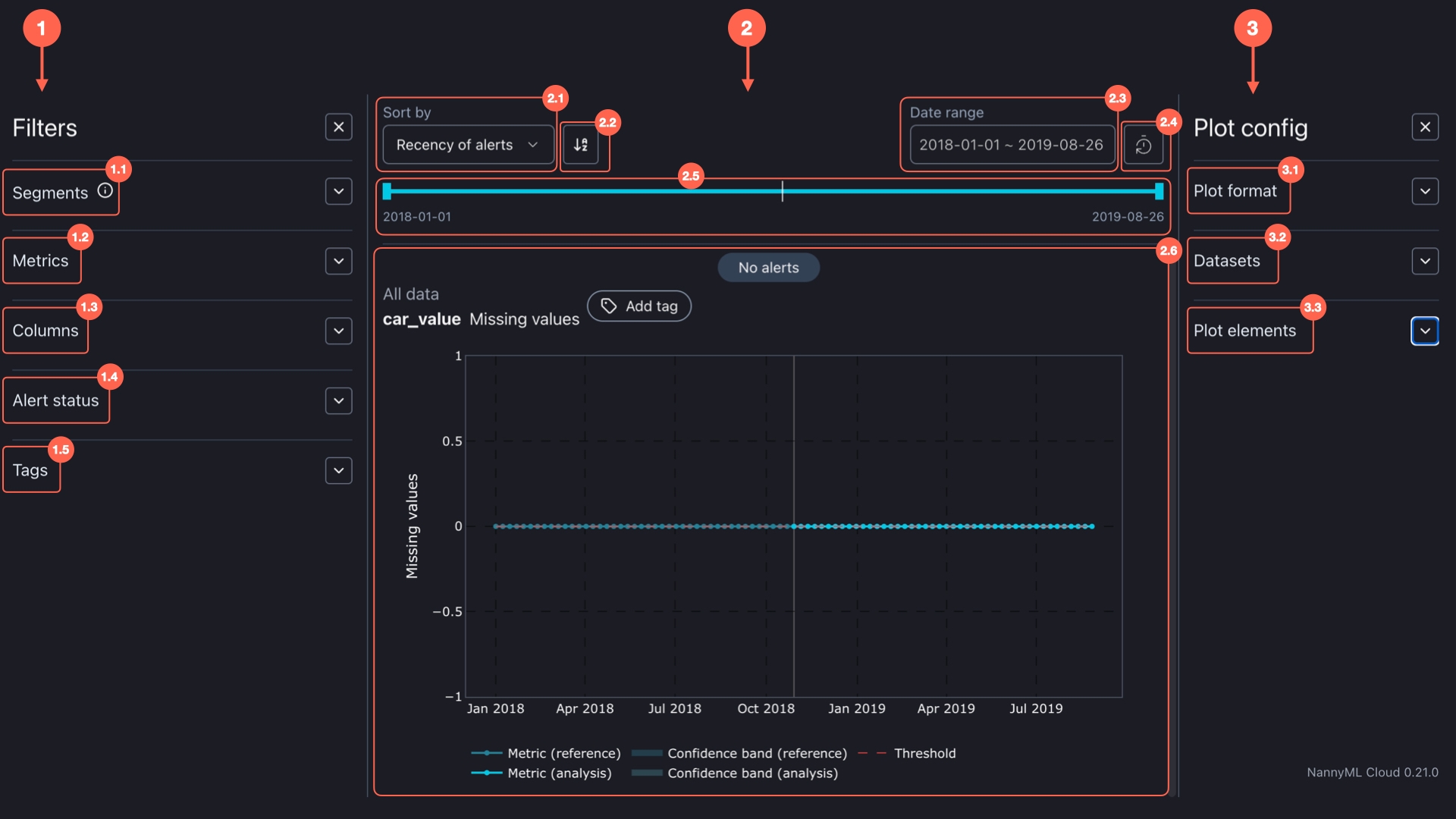Toggle Threshold in the plot legend
The width and height of the screenshot is (1456, 819).
tap(924, 753)
